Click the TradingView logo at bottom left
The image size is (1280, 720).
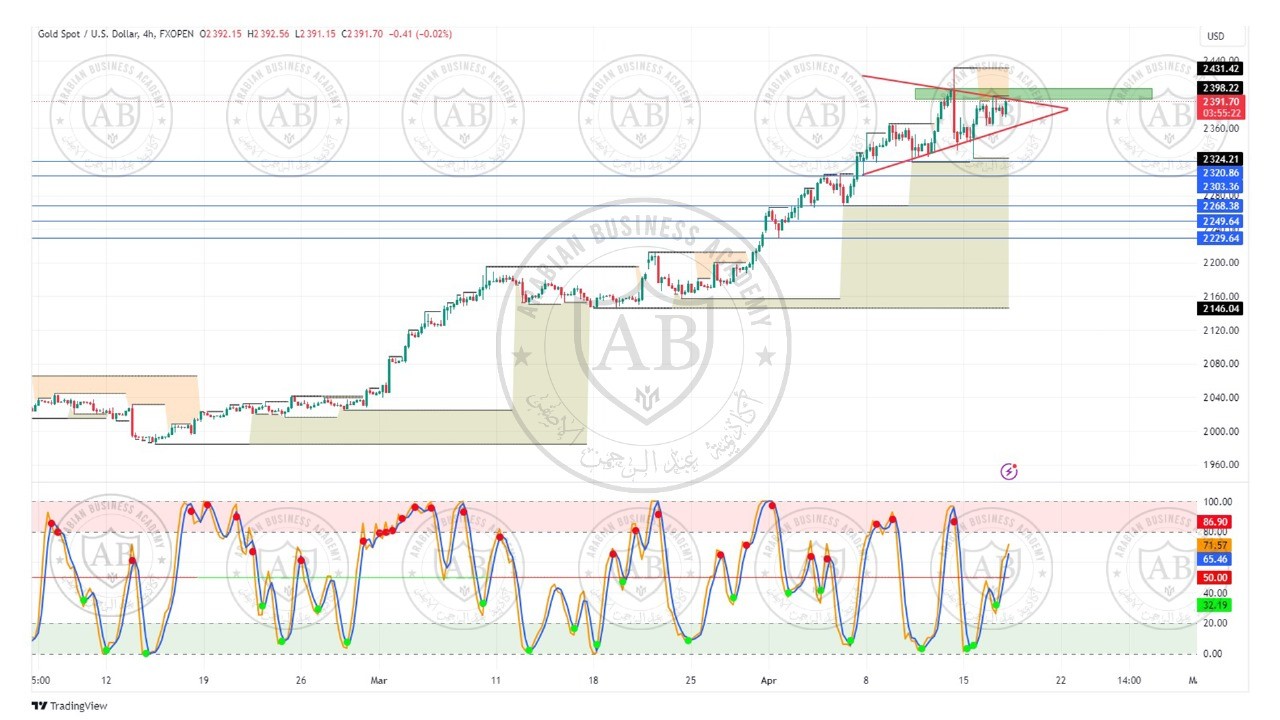[x=69, y=706]
